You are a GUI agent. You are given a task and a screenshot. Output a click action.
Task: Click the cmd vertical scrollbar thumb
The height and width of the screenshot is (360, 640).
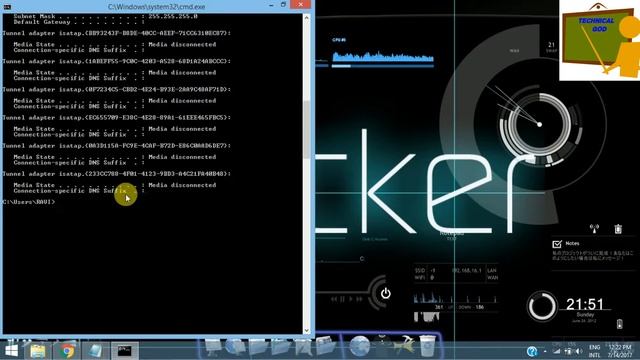(307, 129)
